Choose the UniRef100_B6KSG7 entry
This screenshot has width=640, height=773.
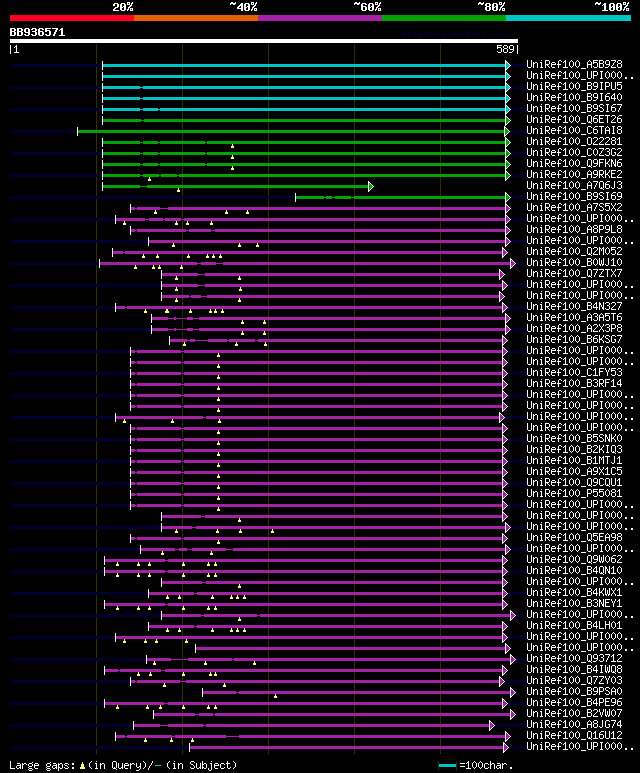pyautogui.click(x=574, y=339)
